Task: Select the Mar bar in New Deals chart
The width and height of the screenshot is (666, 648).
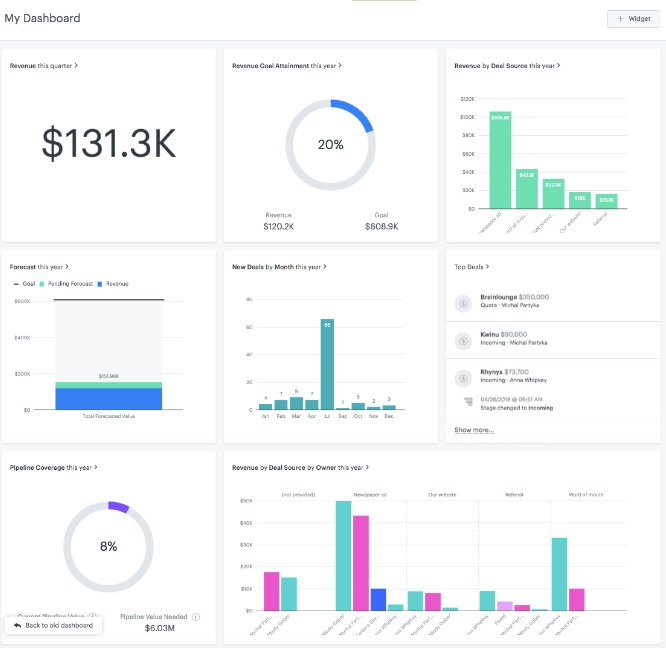Action: click(x=296, y=403)
